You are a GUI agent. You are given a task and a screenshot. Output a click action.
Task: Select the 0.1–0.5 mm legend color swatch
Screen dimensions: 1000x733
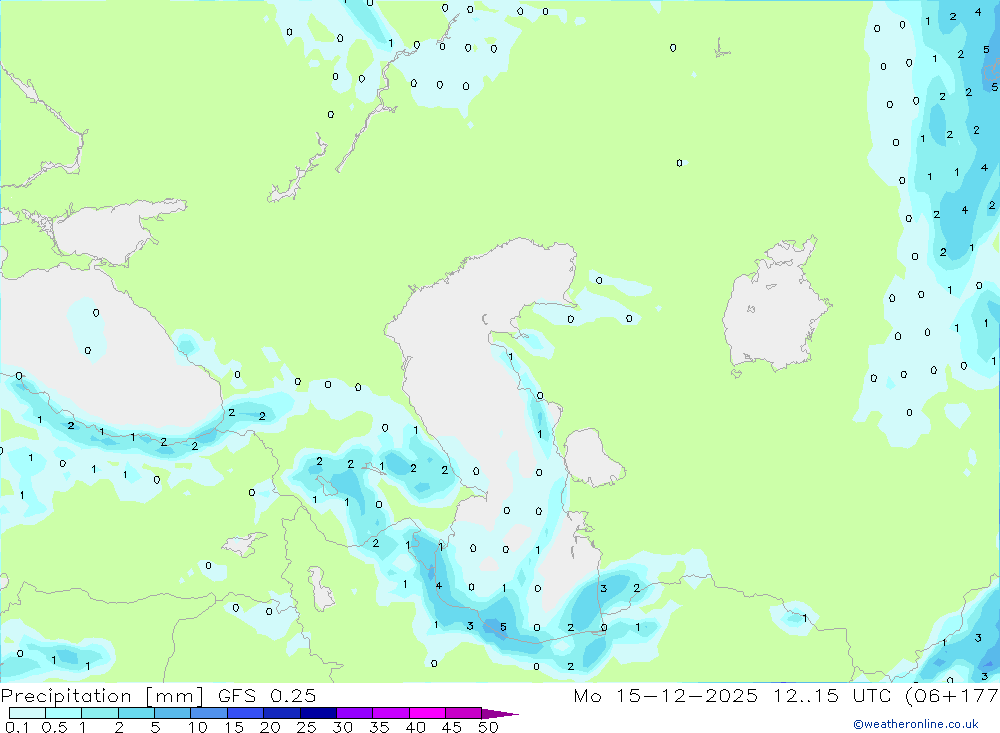[27, 713]
